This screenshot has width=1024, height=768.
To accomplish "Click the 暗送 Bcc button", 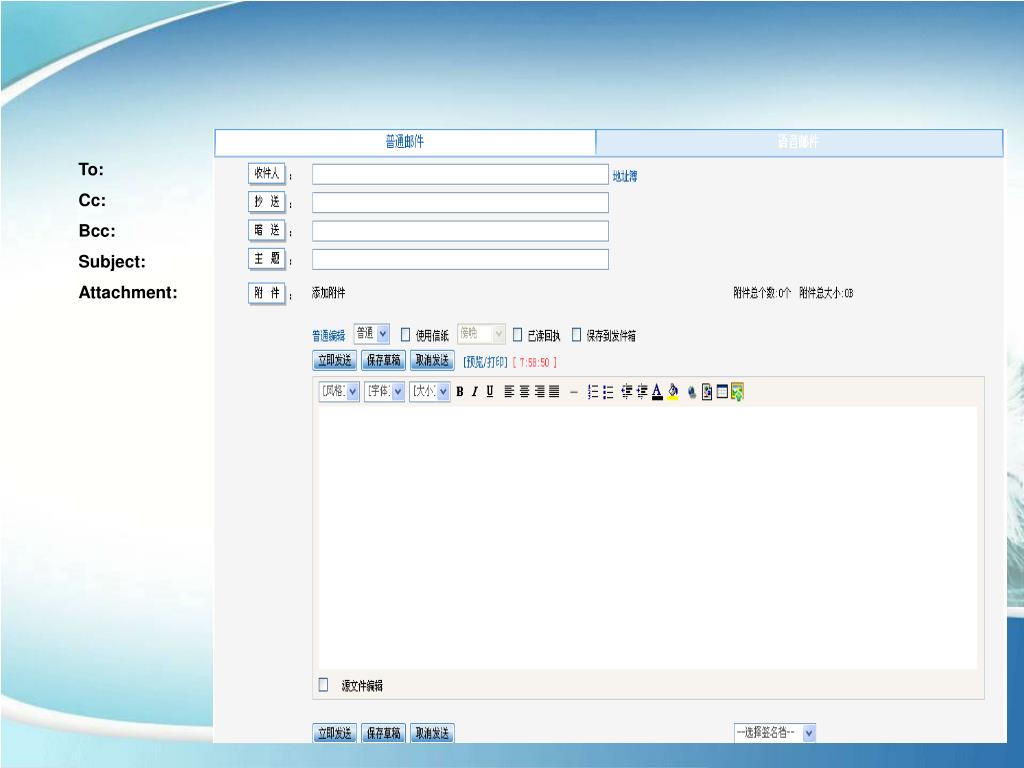I will click(267, 231).
